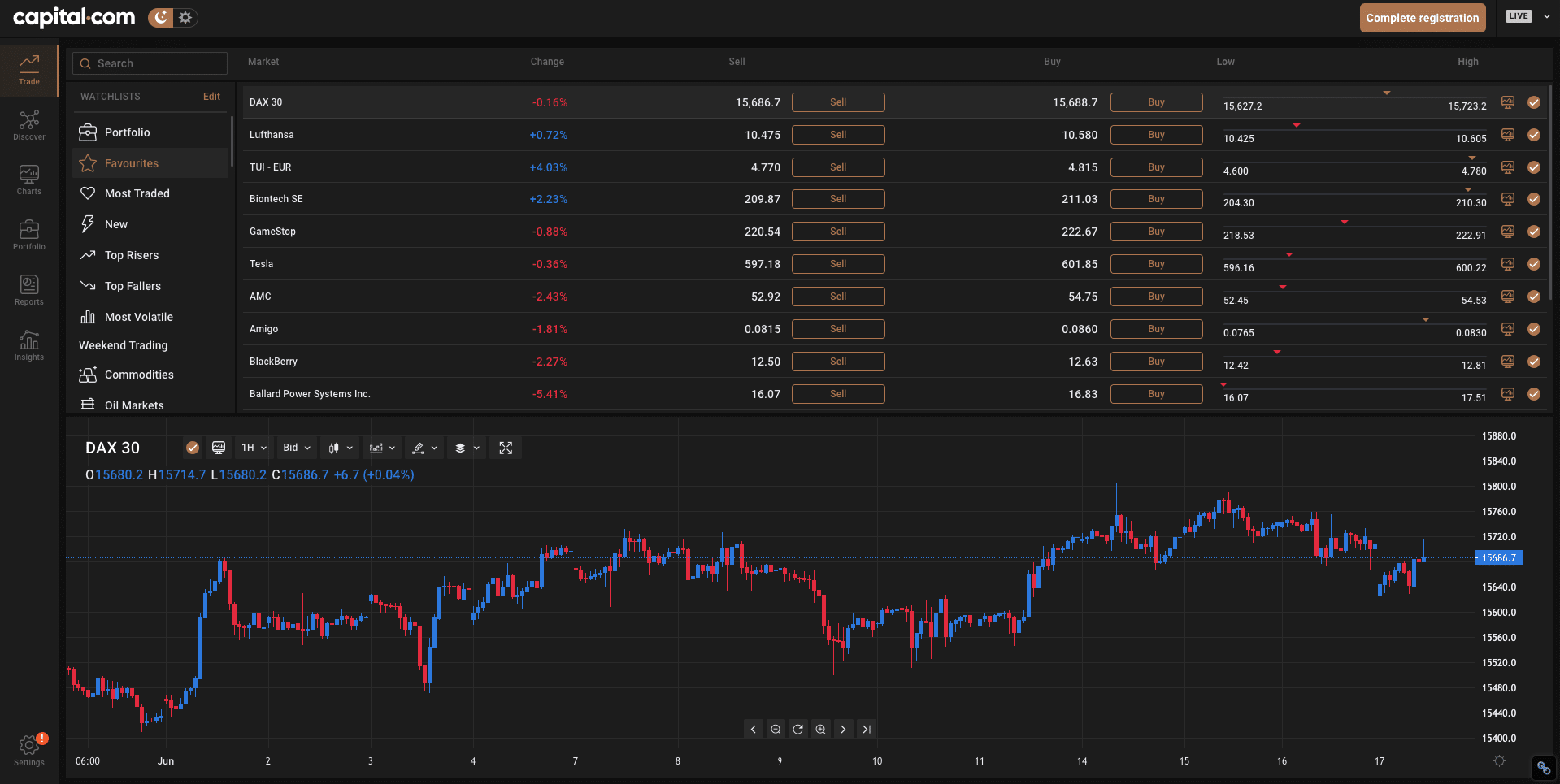The image size is (1560, 784).
Task: Open candlestick chart type dropdown
Action: 341,448
